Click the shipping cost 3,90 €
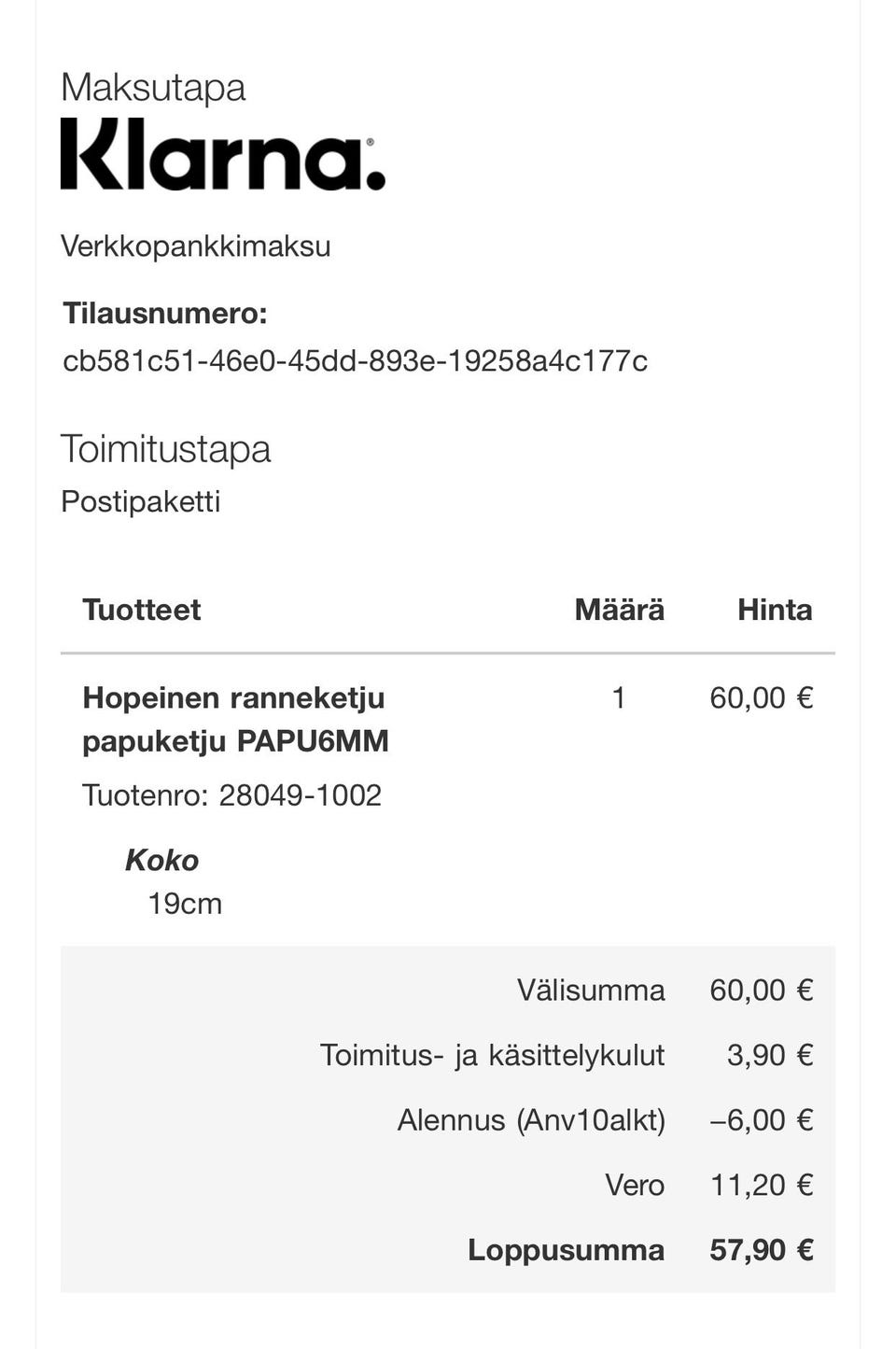896x1349 pixels. [770, 1055]
